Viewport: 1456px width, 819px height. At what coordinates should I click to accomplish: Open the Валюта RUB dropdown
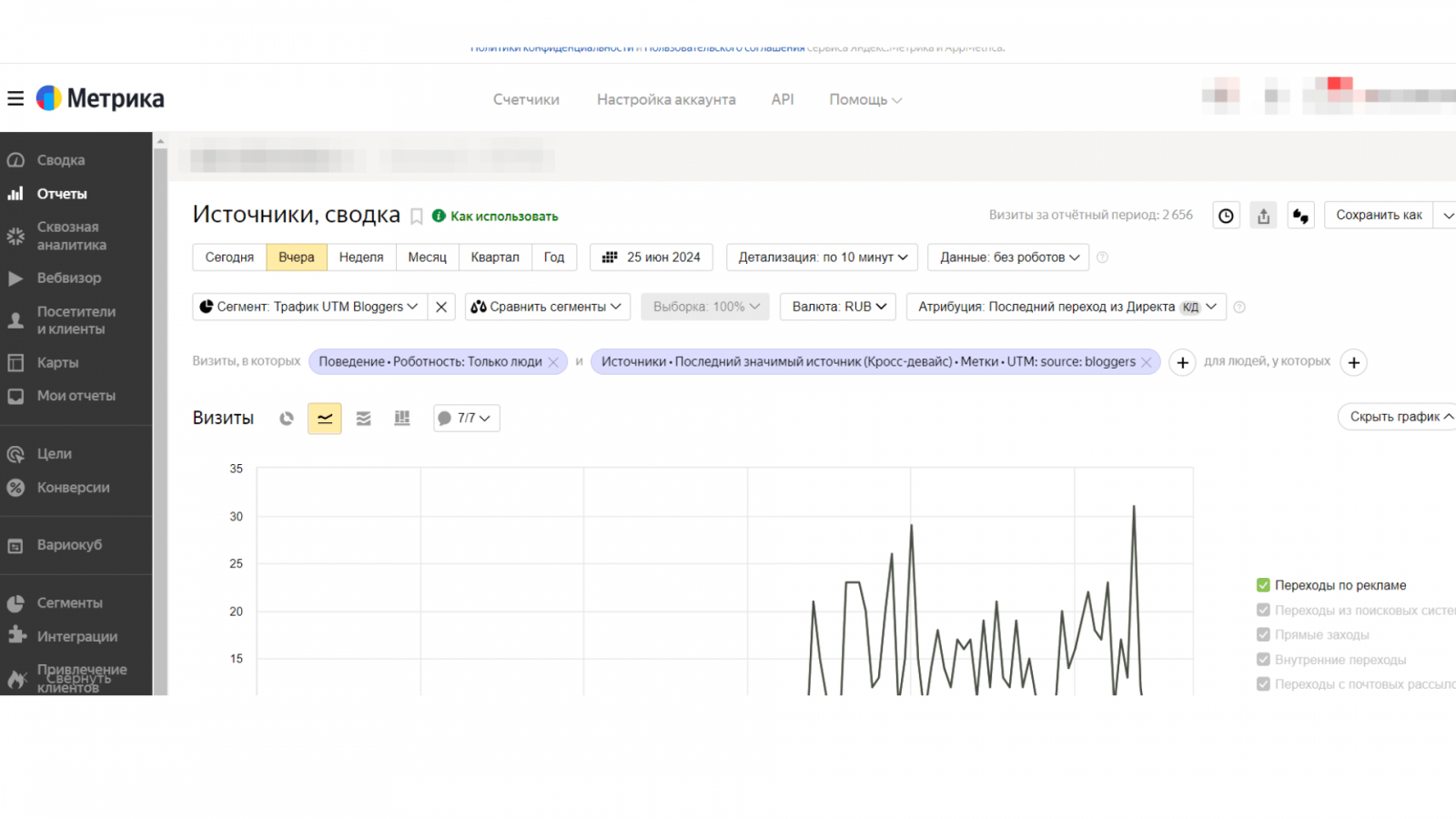coord(838,307)
